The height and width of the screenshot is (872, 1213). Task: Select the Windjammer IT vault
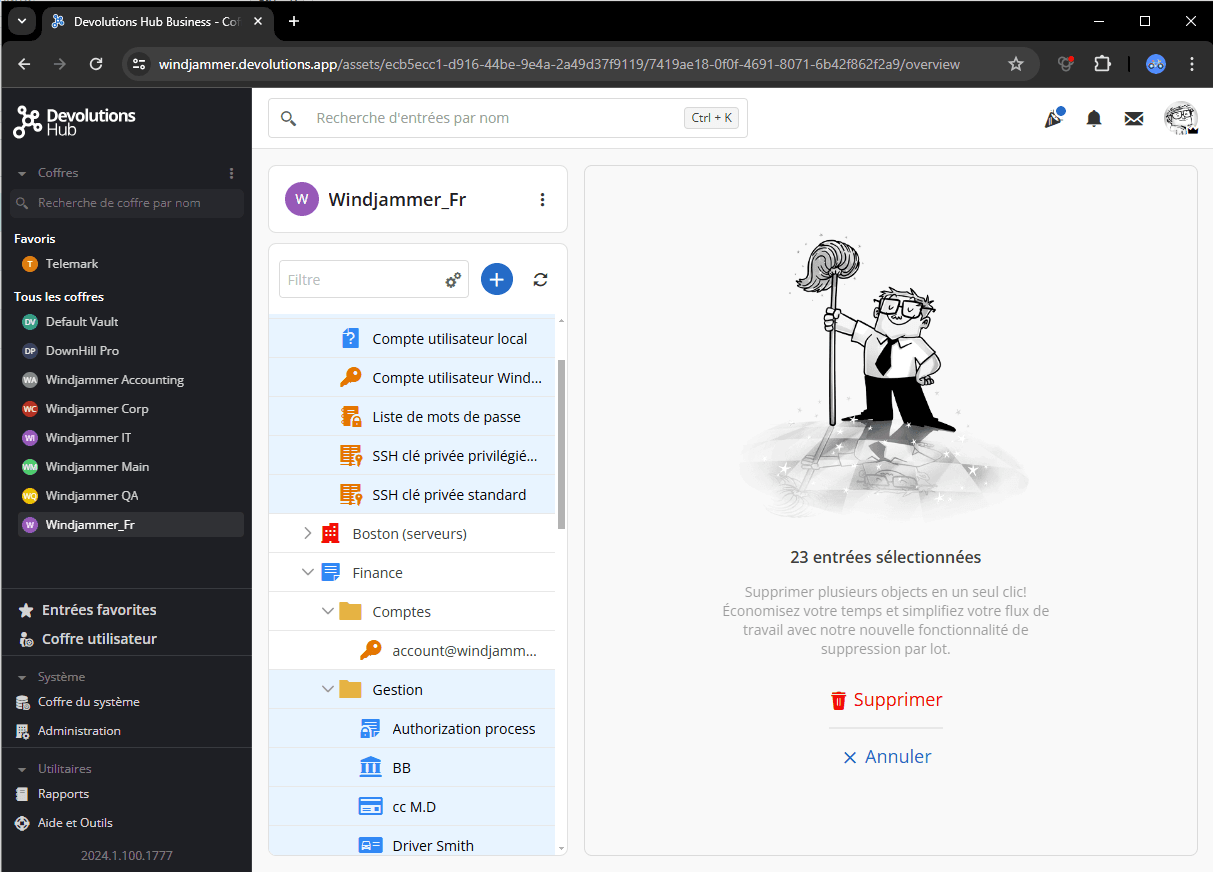(x=88, y=438)
